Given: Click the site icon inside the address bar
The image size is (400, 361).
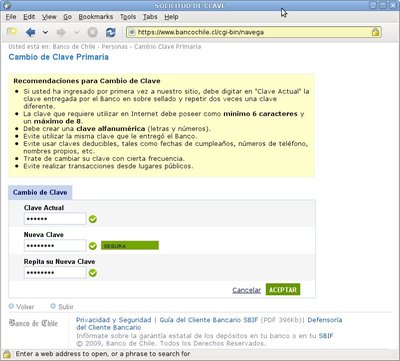Looking at the screenshot, I should (x=132, y=32).
